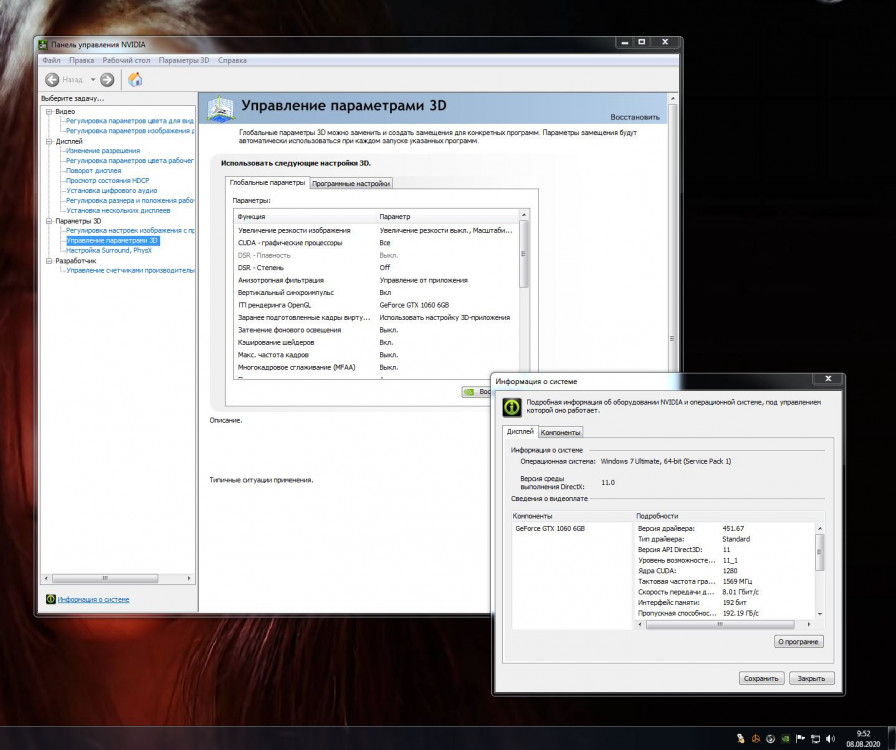Click the volume speaker icon in the tray

coord(831,738)
